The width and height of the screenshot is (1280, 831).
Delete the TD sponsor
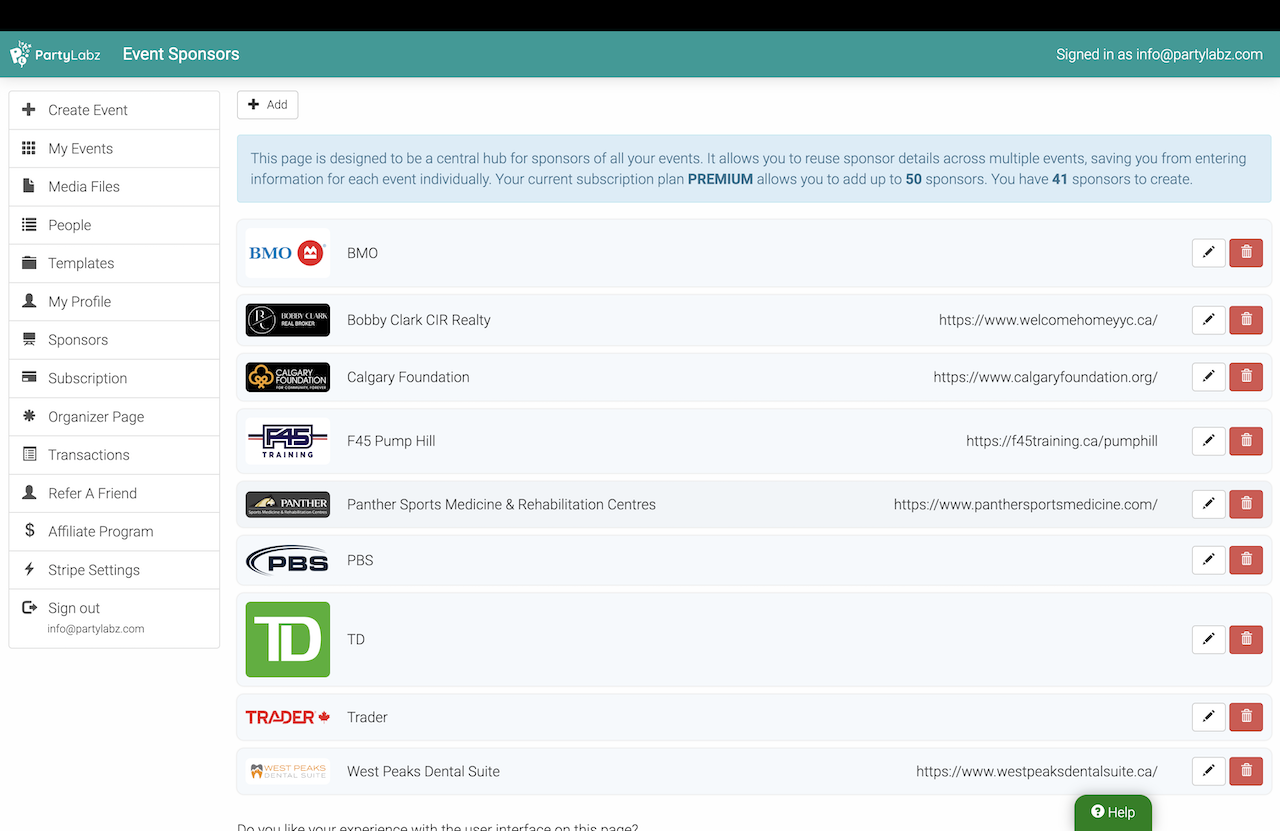[1246, 639]
